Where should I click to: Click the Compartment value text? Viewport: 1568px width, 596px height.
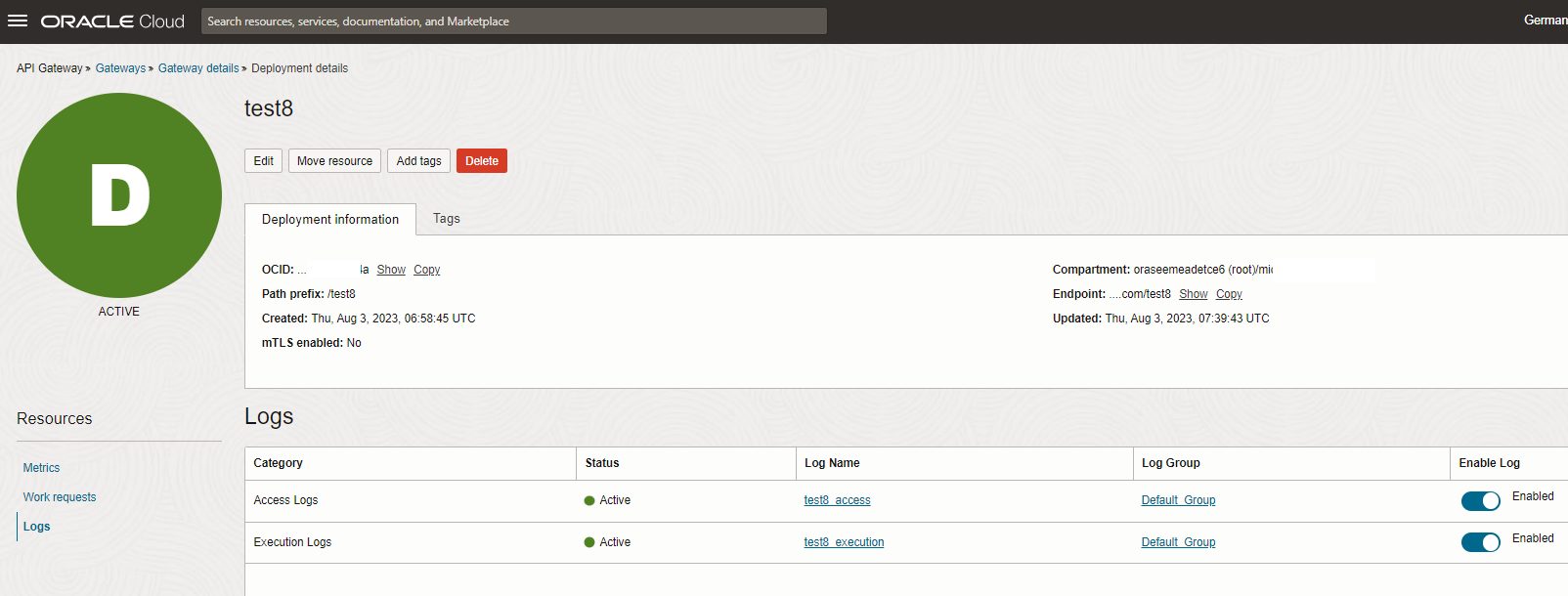click(1202, 270)
